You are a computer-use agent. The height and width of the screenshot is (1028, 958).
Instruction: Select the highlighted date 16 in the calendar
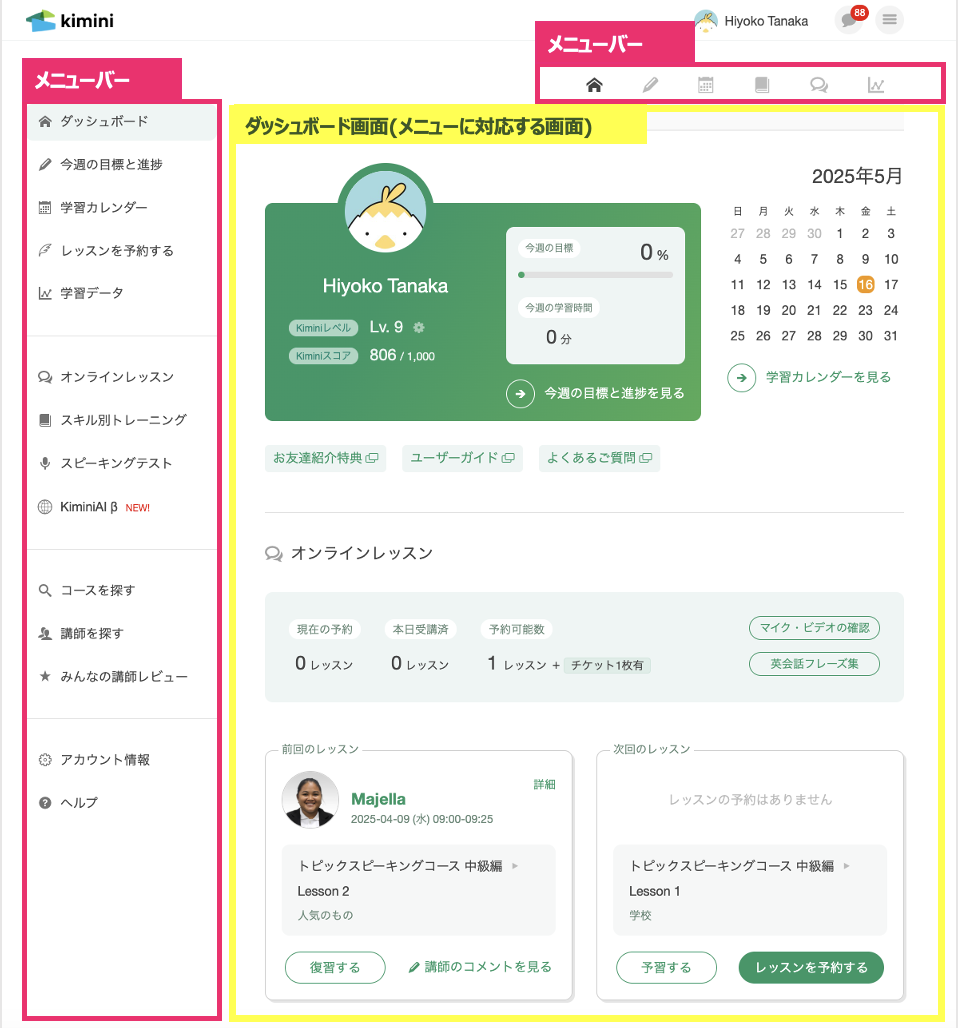click(866, 285)
